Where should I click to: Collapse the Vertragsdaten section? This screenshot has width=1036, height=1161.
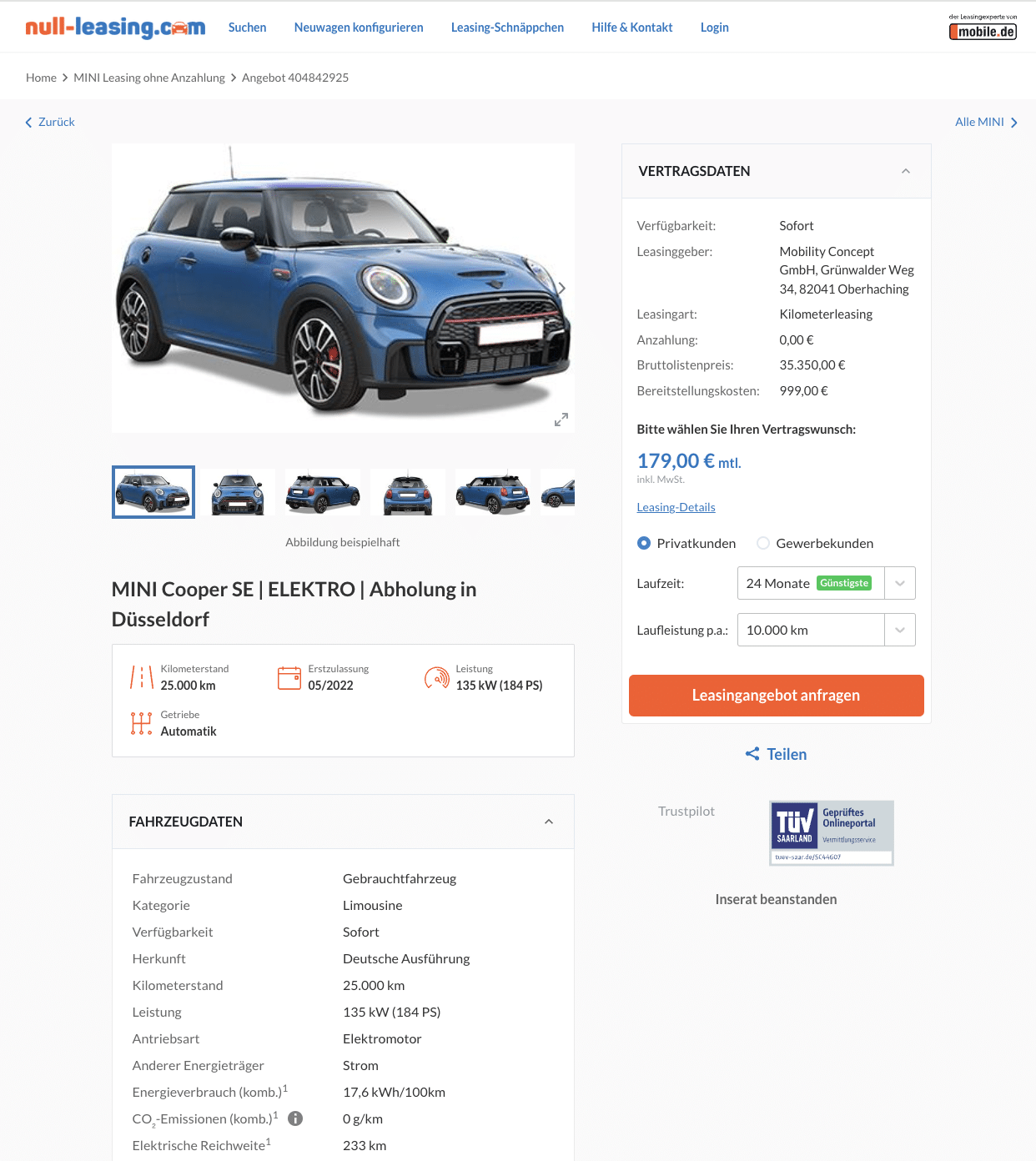click(906, 171)
